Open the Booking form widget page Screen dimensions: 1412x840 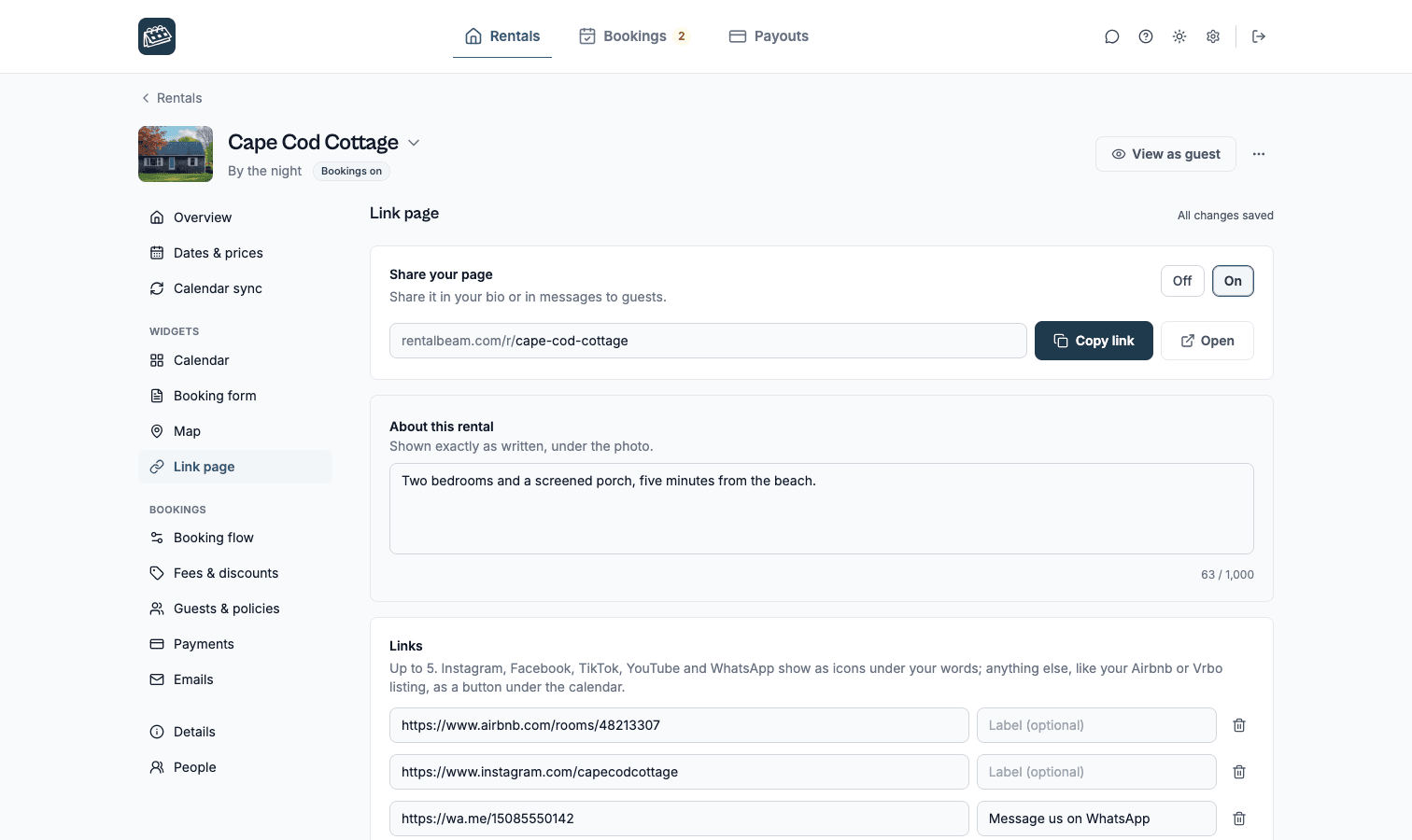[235, 396]
